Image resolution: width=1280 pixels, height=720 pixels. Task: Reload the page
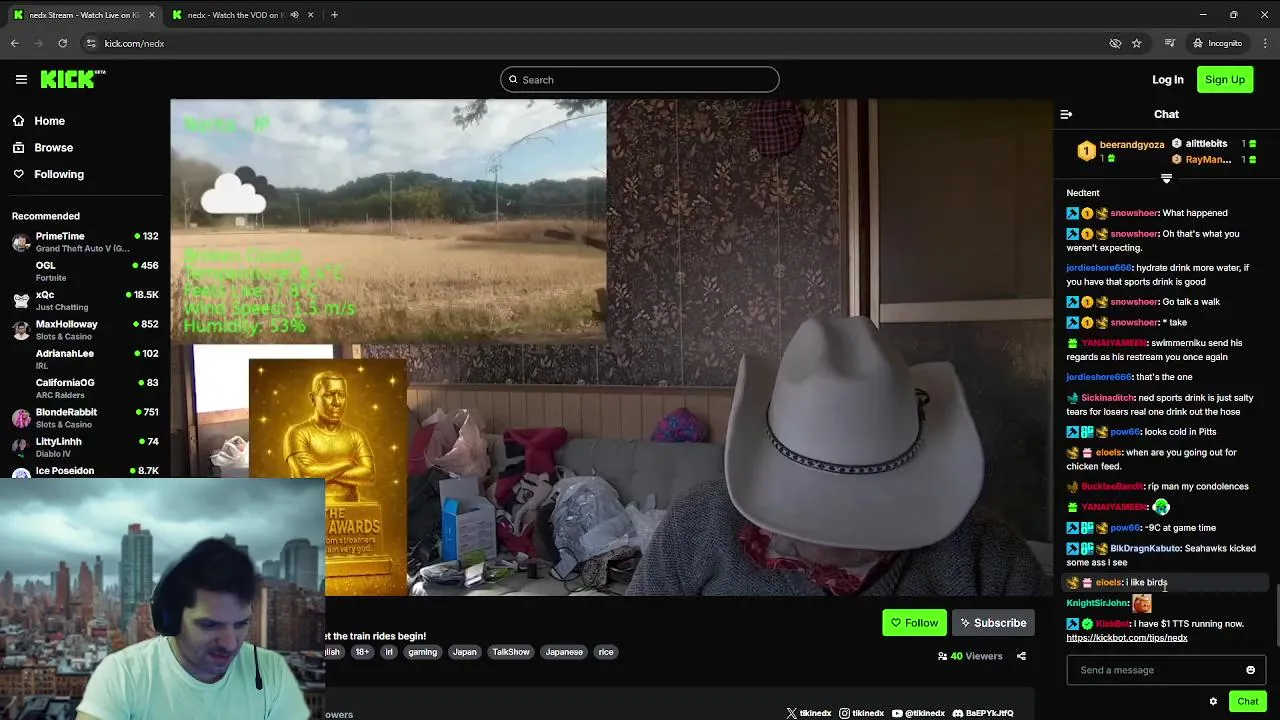pos(62,43)
